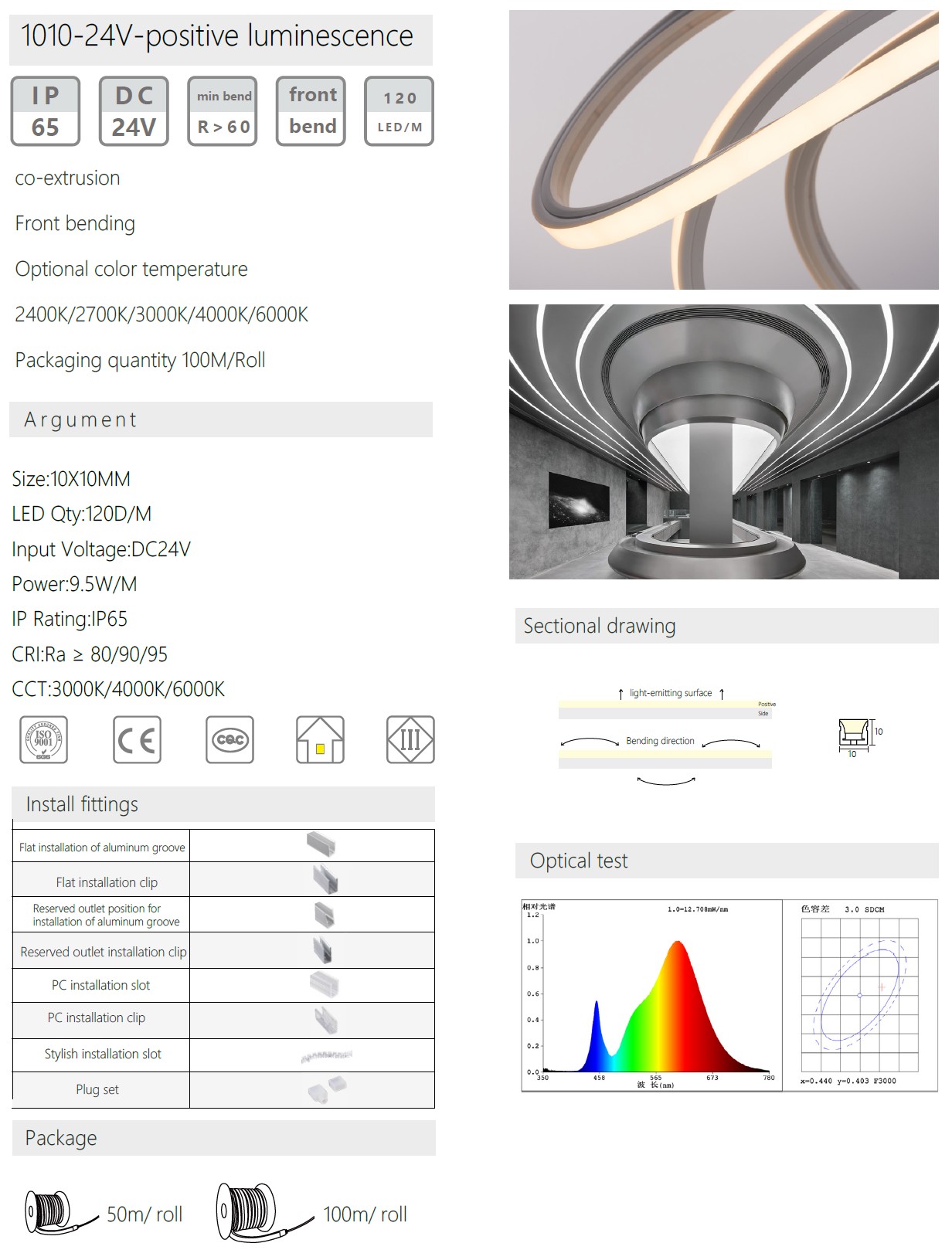
Task: Click the class III protection icon
Action: 410,740
